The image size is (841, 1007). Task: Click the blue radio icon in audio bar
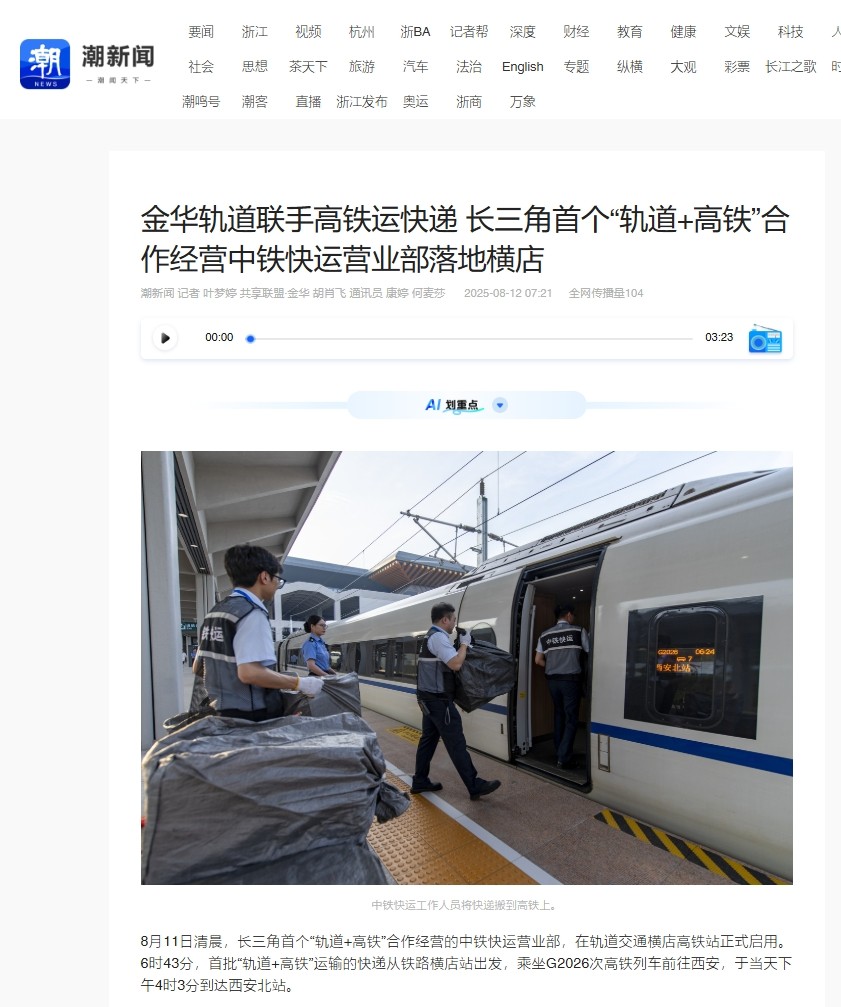point(765,338)
